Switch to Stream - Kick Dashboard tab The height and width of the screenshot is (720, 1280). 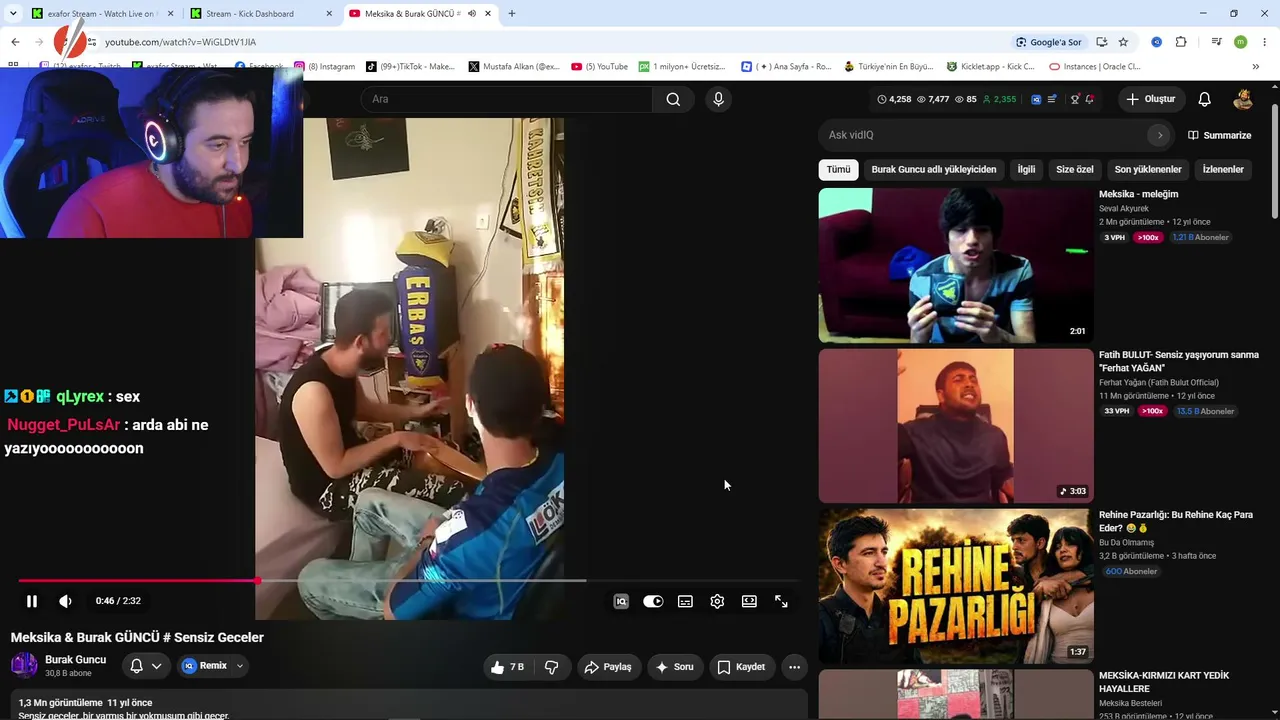pos(262,14)
